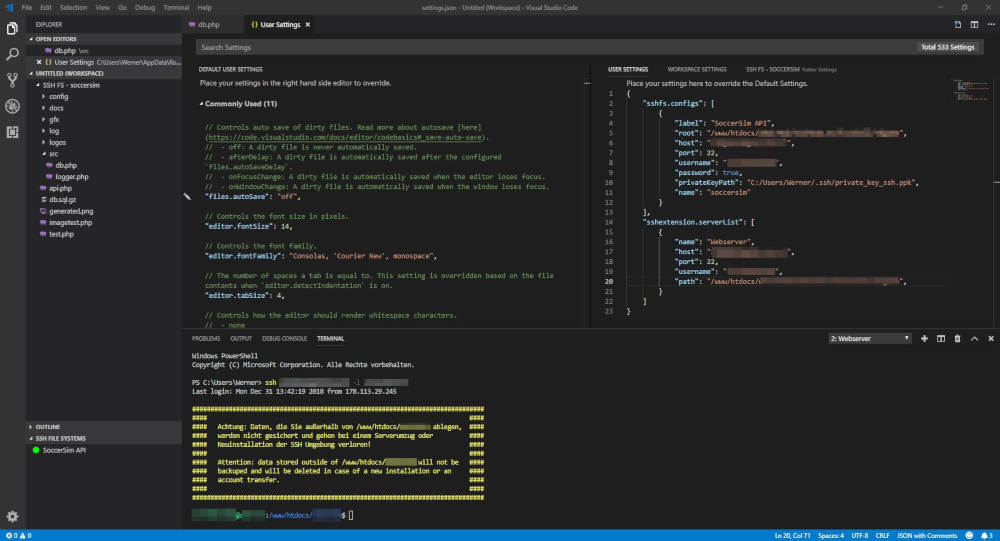Image resolution: width=1000 pixels, height=541 pixels.
Task: Expand the Outline section
Action: point(49,427)
